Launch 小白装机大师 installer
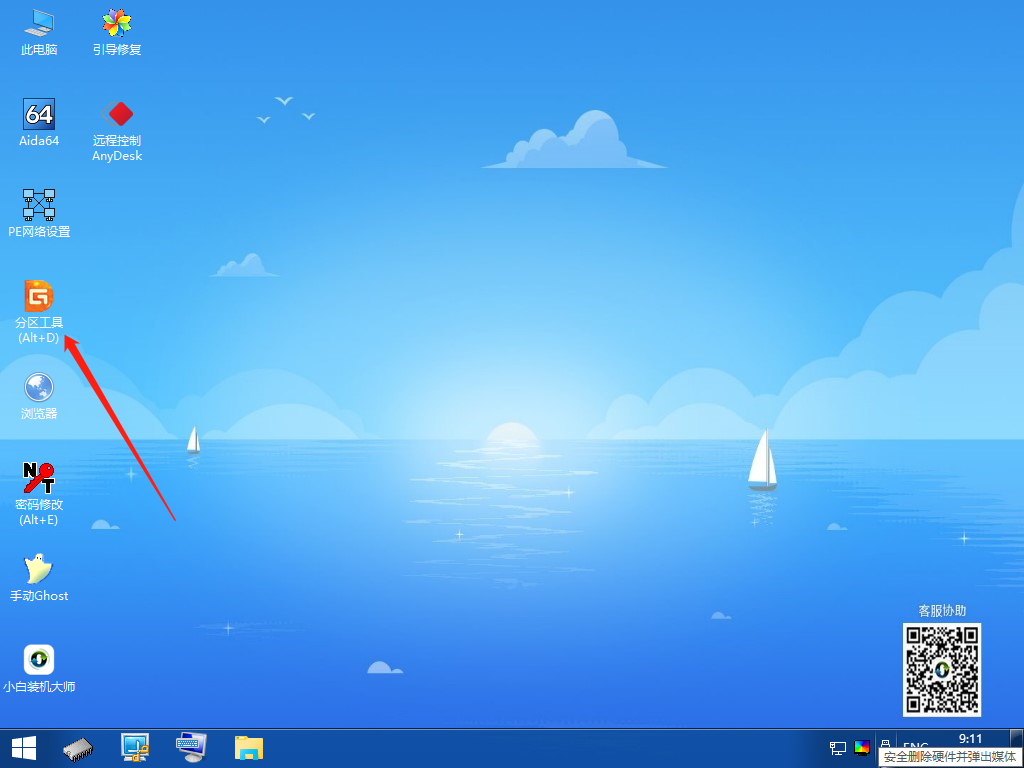 [x=39, y=669]
